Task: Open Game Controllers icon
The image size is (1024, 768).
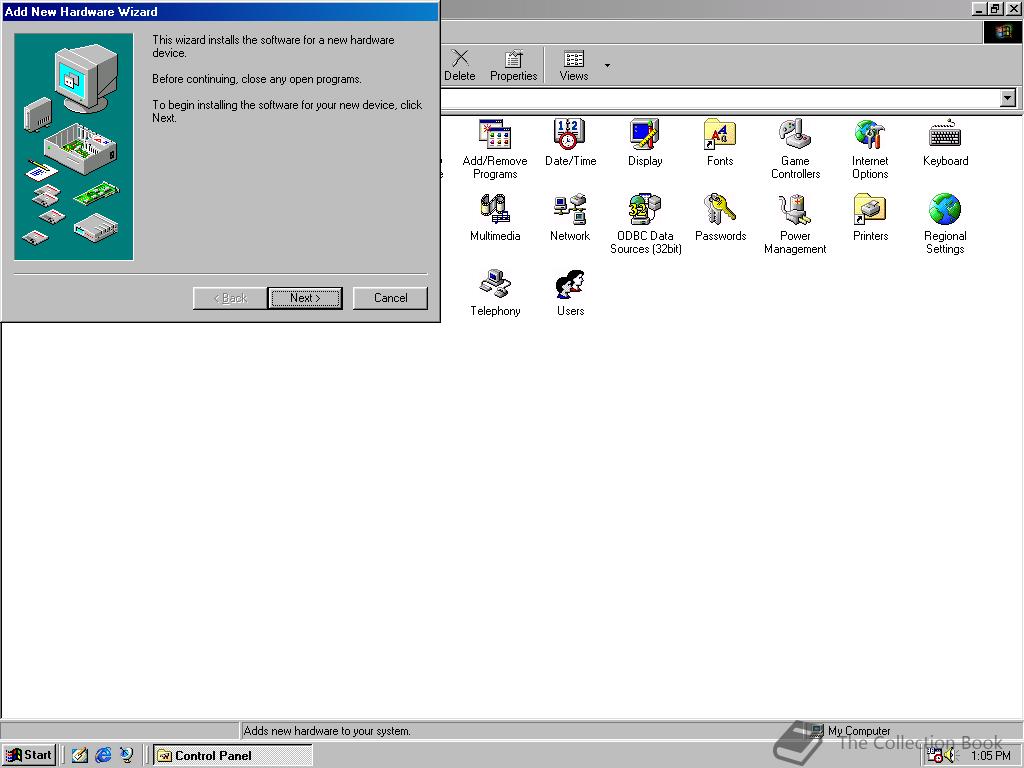Action: click(x=795, y=149)
